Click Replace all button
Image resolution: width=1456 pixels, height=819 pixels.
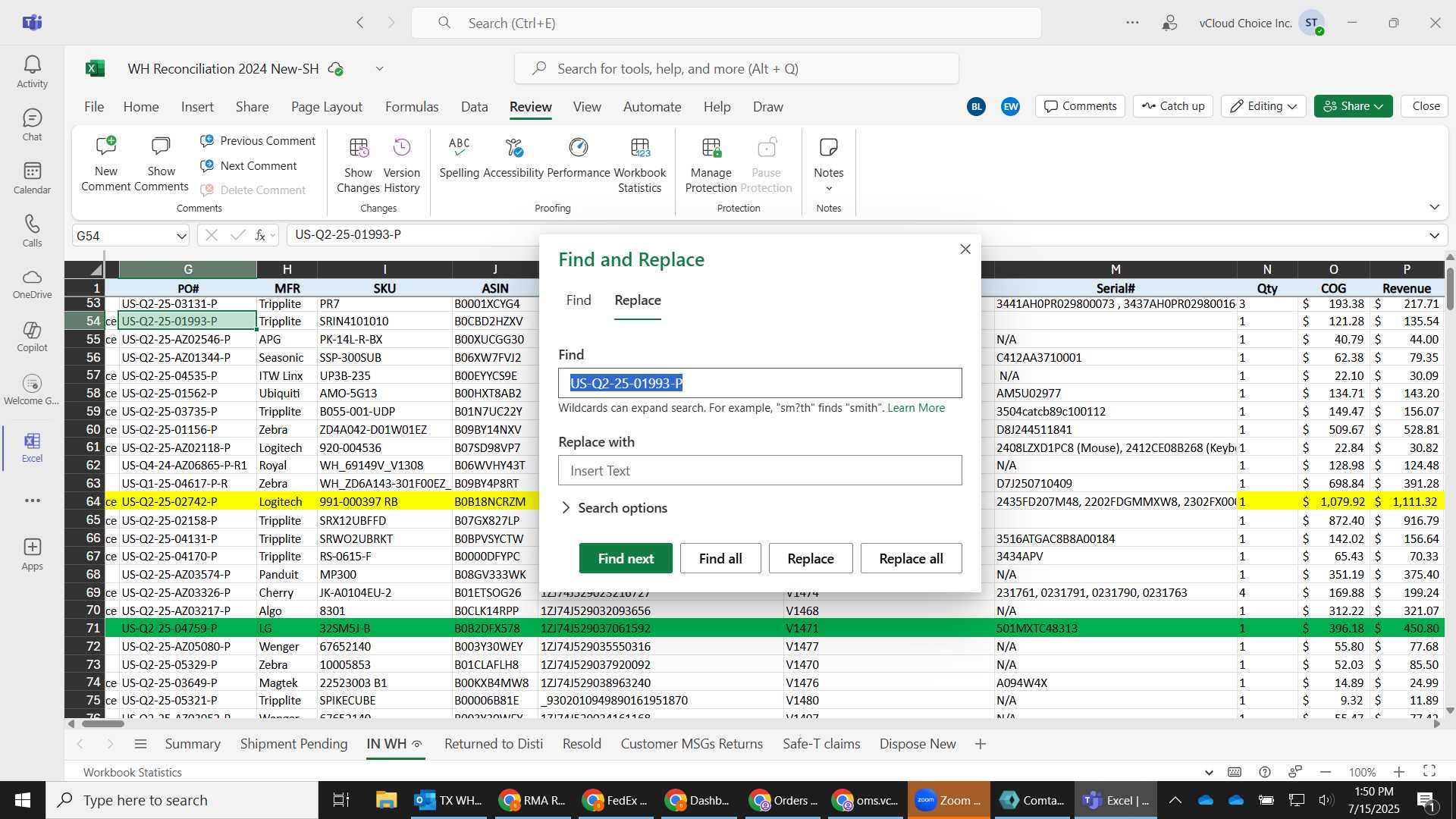(x=911, y=558)
